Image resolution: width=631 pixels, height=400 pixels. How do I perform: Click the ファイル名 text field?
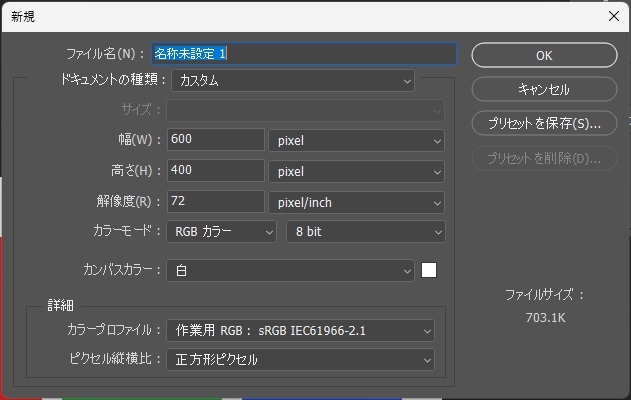[304, 54]
